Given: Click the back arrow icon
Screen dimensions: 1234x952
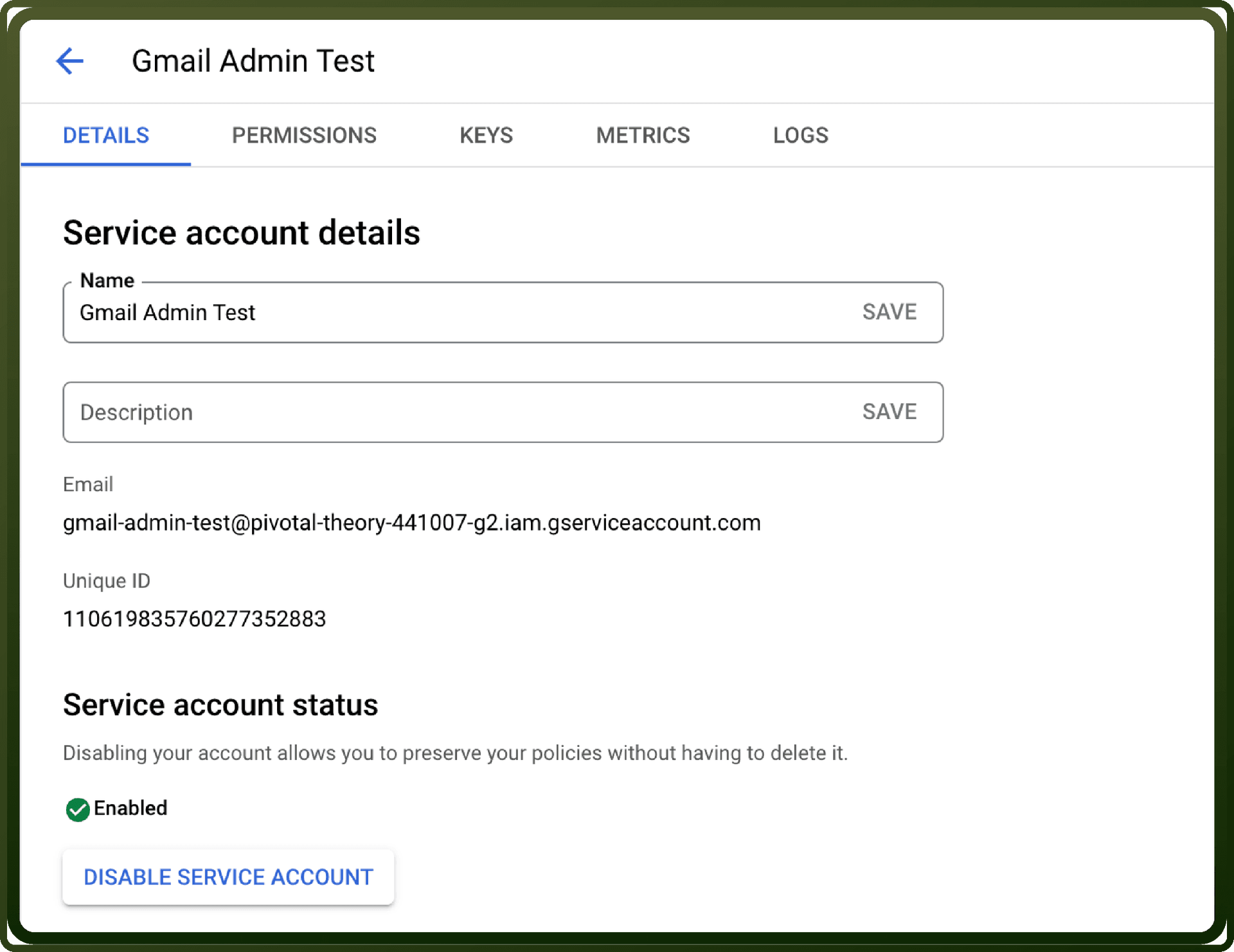Looking at the screenshot, I should pyautogui.click(x=69, y=62).
